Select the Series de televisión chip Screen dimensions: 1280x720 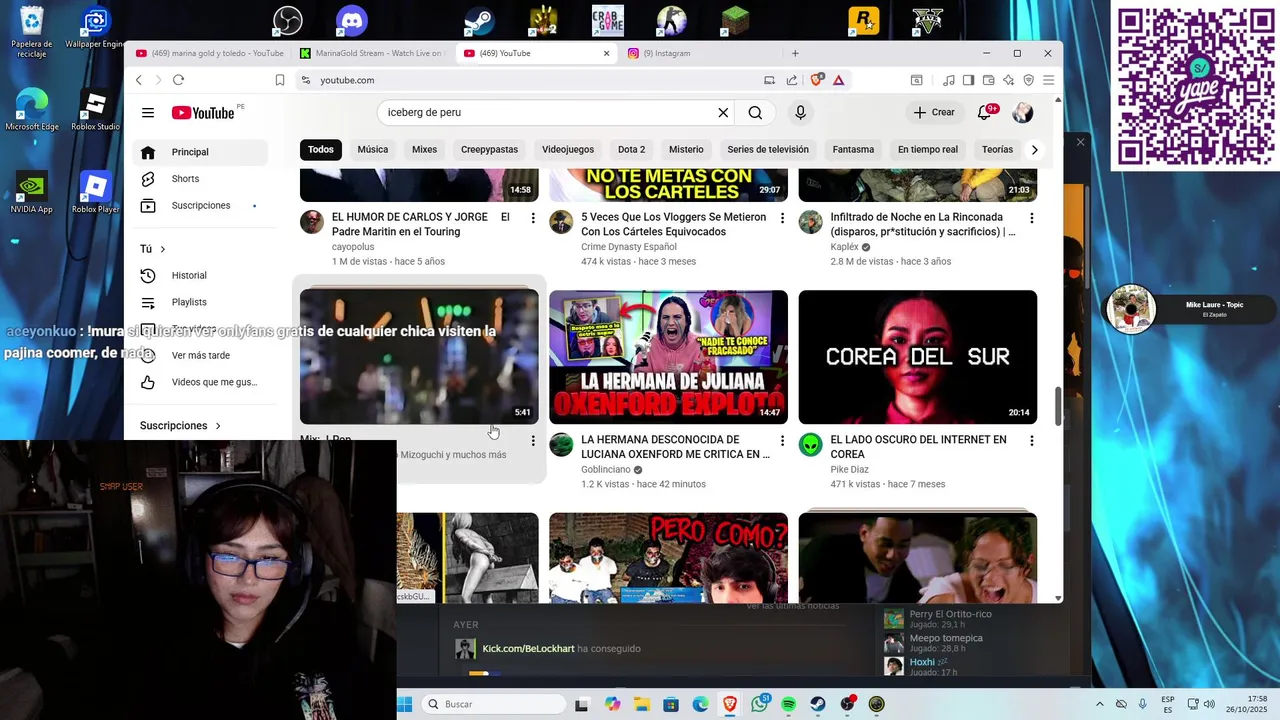[x=768, y=149]
